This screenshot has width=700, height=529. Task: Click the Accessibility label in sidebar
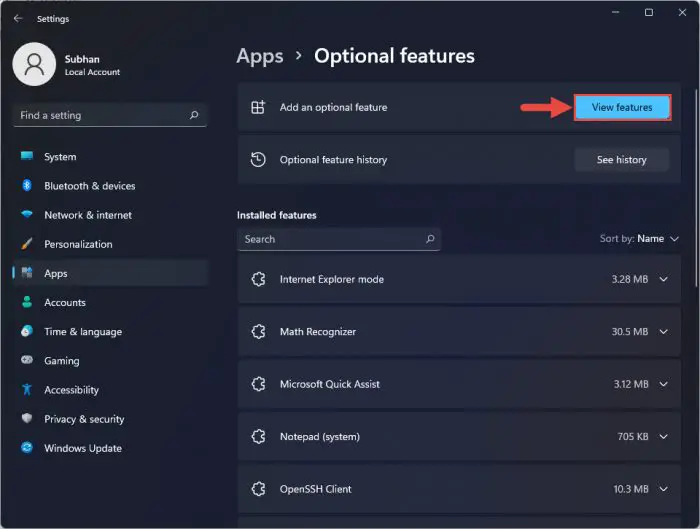pyautogui.click(x=71, y=390)
